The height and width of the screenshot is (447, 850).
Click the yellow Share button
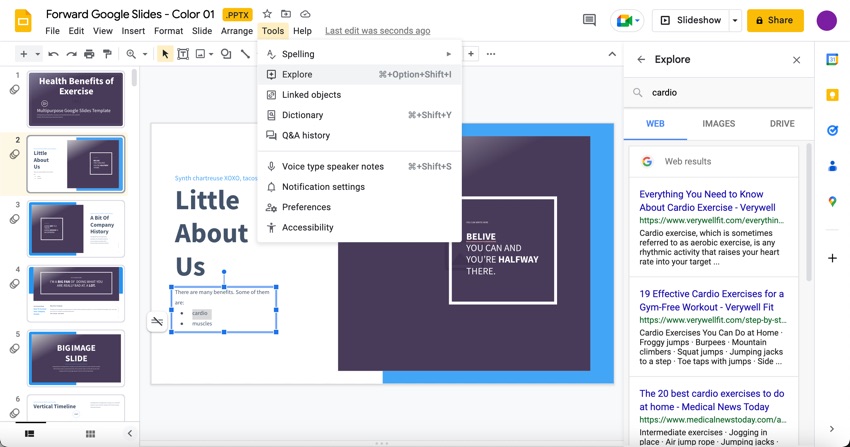point(775,20)
